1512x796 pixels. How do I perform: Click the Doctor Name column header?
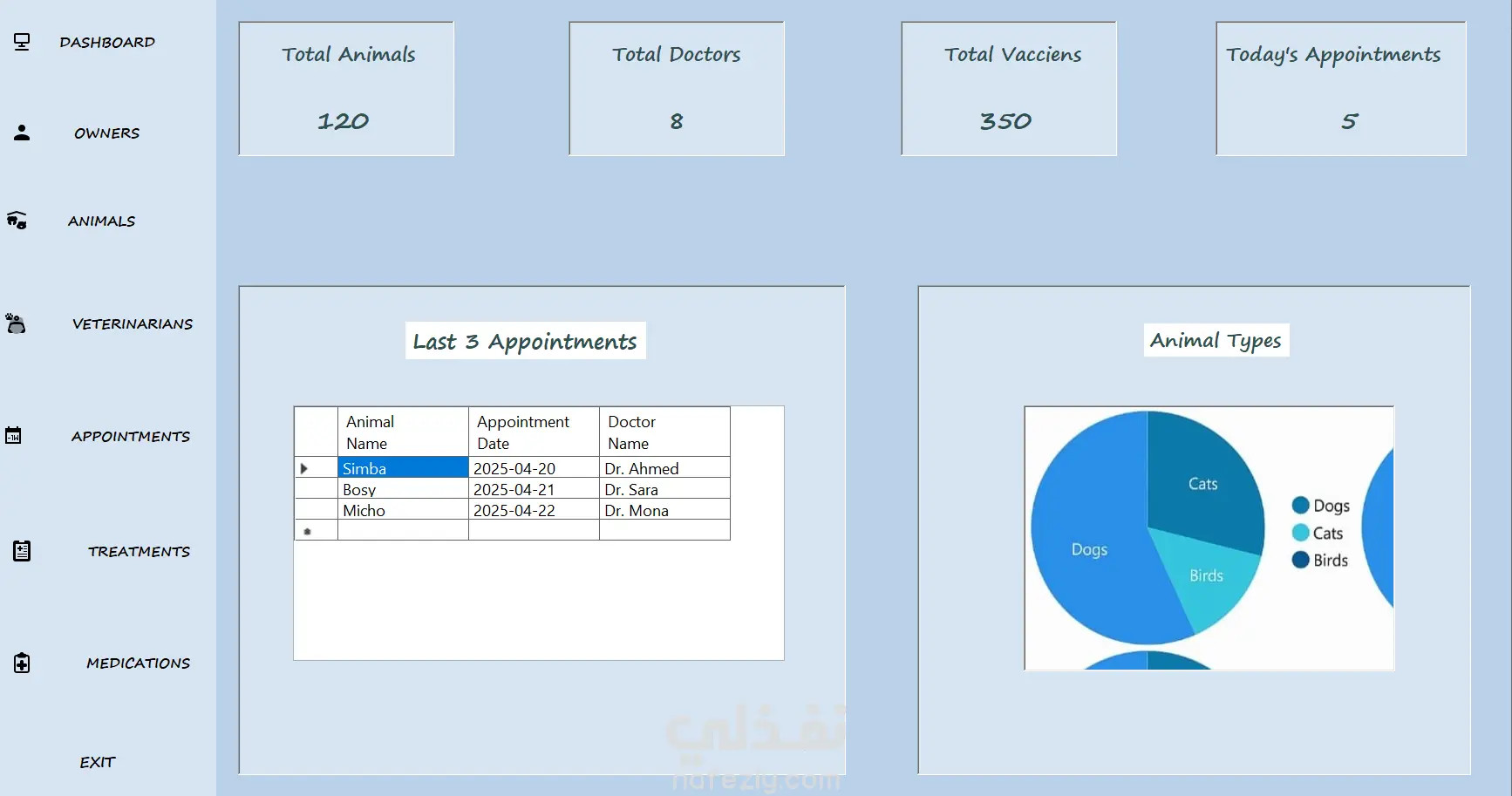pos(664,432)
